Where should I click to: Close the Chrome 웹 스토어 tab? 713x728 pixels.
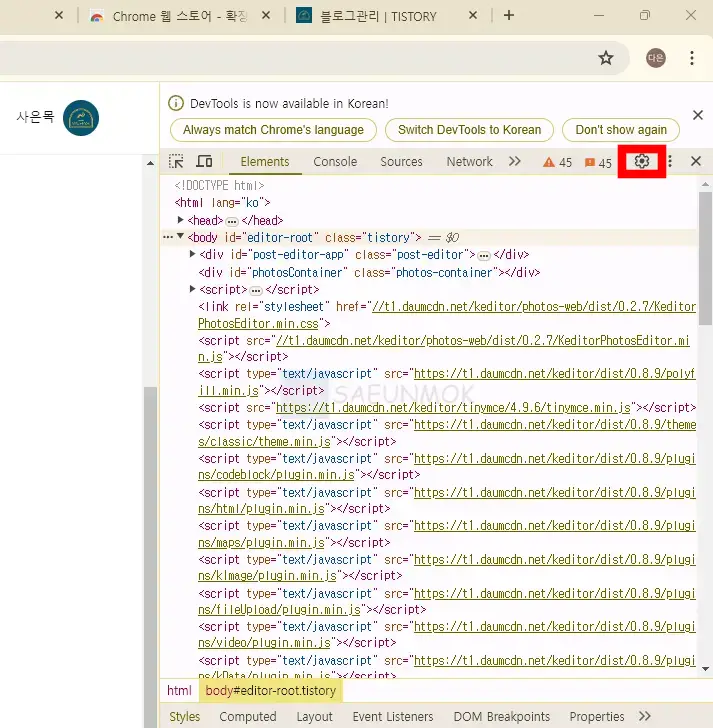point(266,15)
